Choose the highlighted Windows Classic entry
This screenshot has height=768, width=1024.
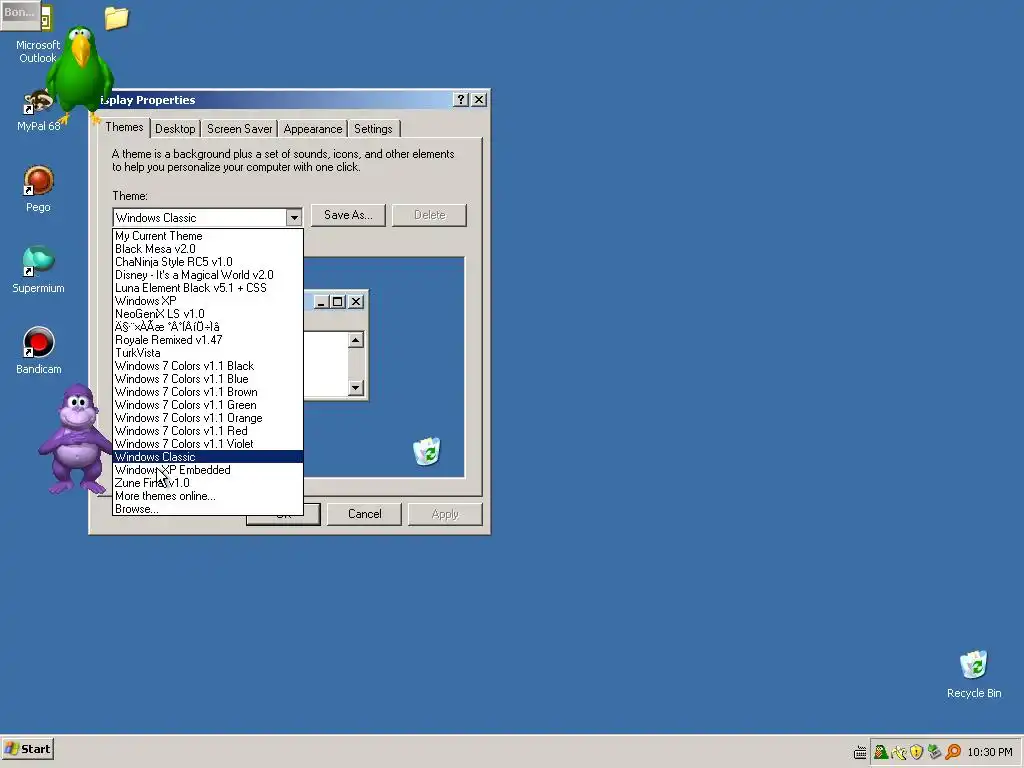click(x=208, y=457)
